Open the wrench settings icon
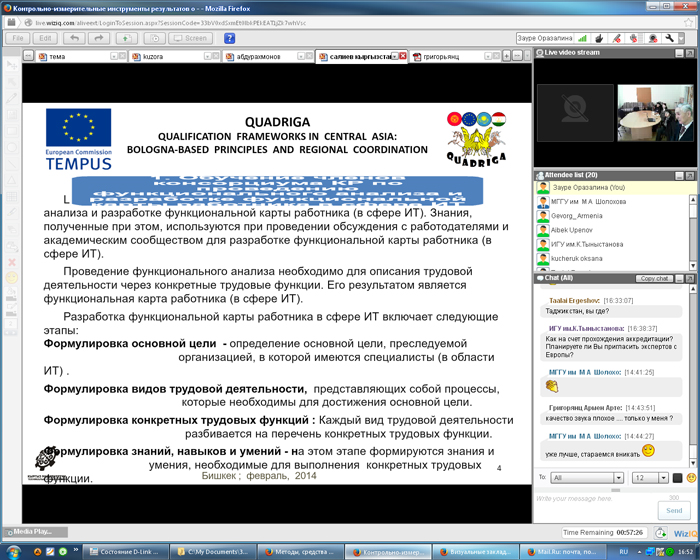The image size is (700, 560). [669, 38]
